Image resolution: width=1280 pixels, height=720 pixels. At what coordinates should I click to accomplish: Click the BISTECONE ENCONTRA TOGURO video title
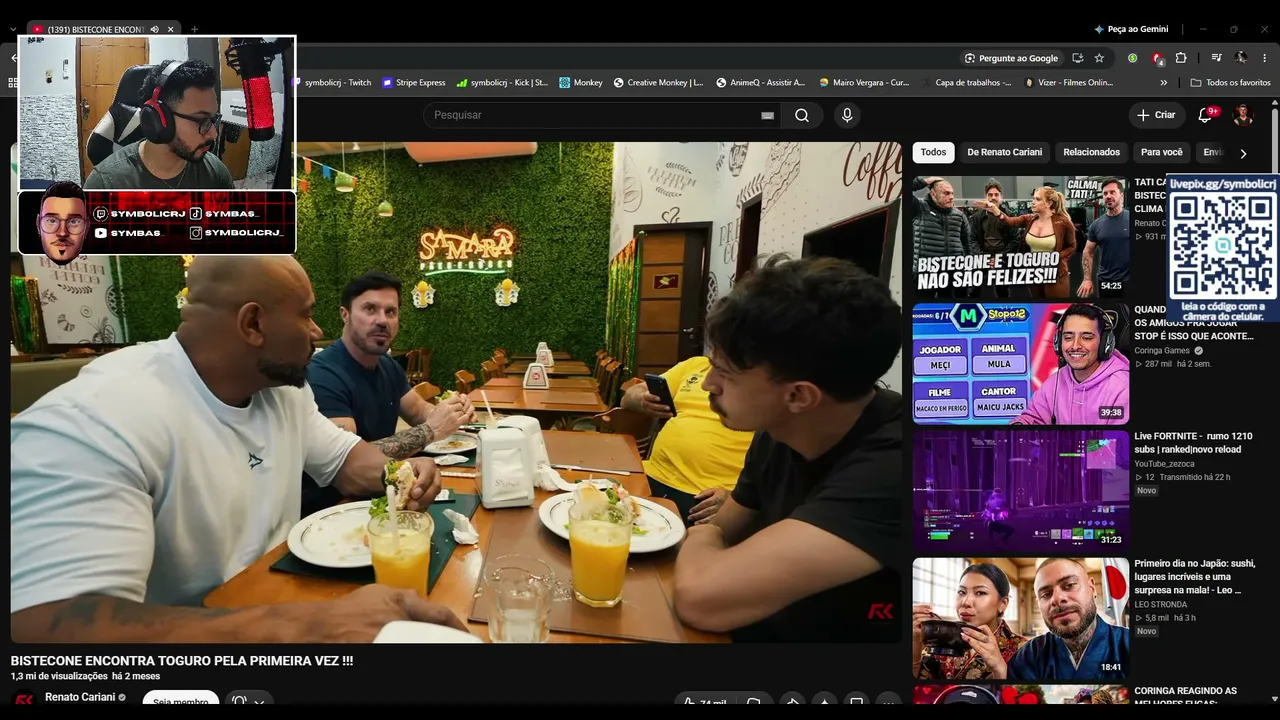pos(182,661)
